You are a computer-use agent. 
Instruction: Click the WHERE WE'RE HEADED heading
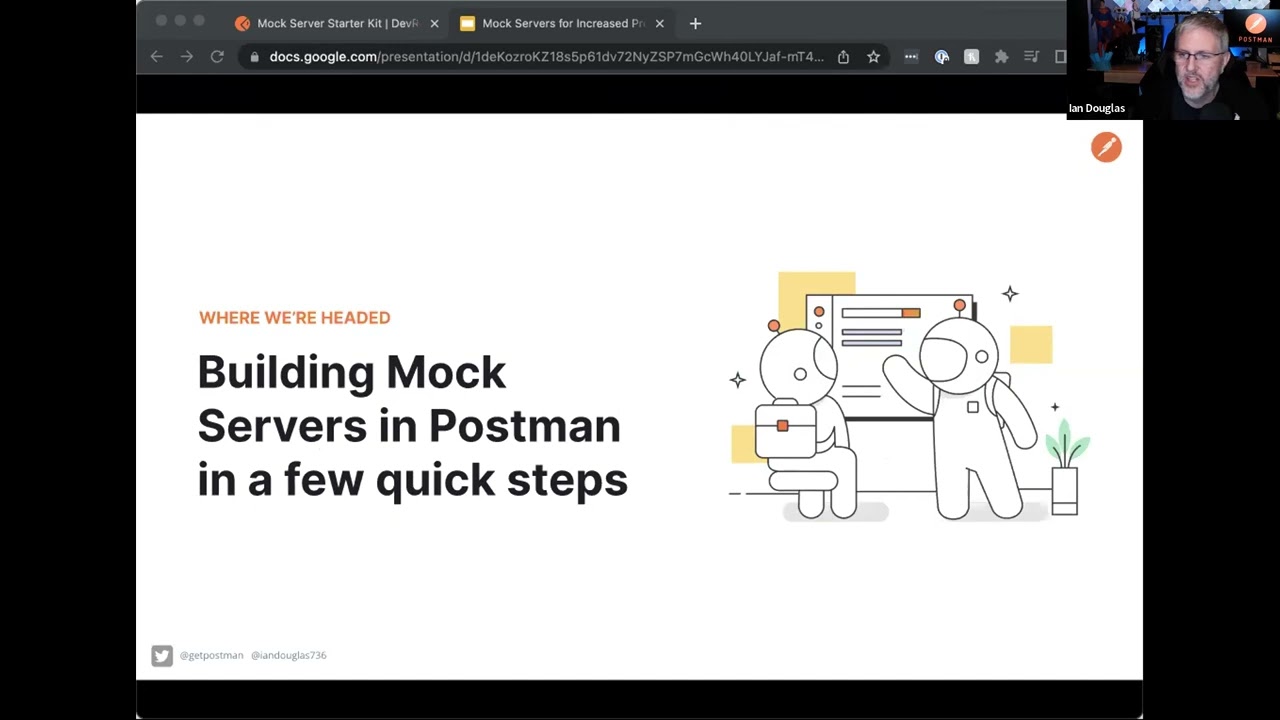pyautogui.click(x=294, y=317)
